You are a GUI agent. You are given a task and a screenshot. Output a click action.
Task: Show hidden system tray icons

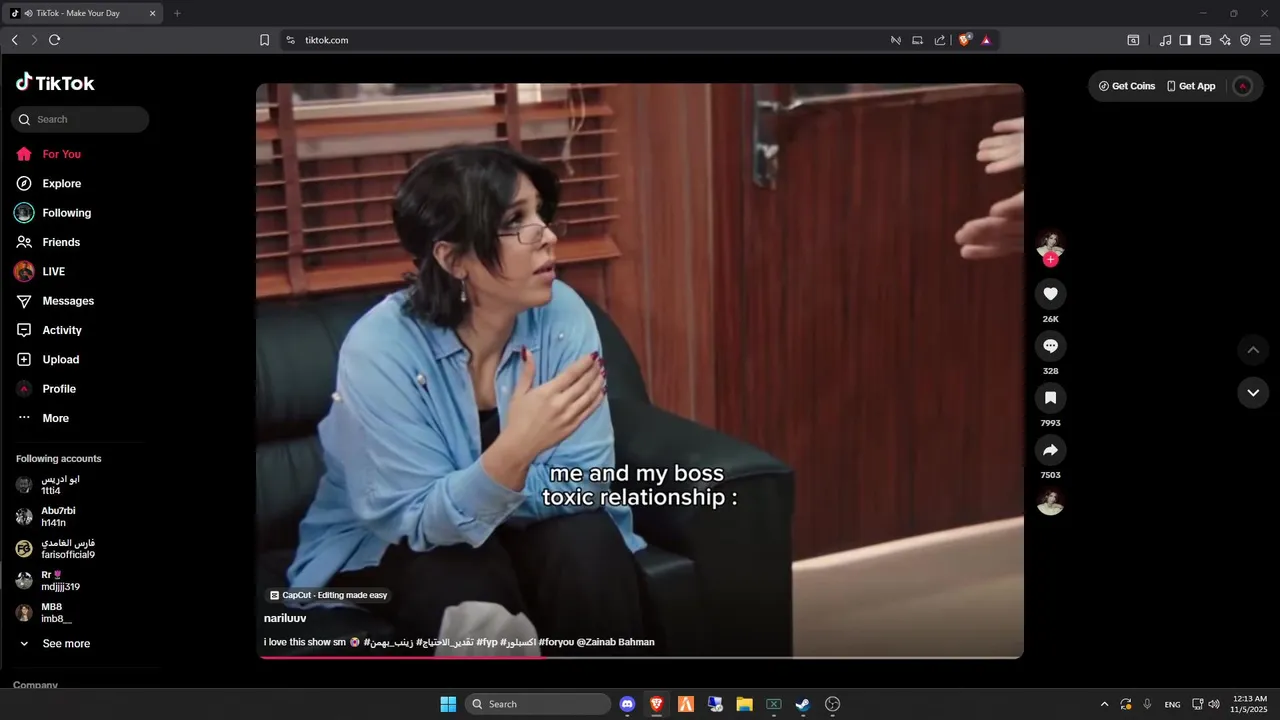1104,704
